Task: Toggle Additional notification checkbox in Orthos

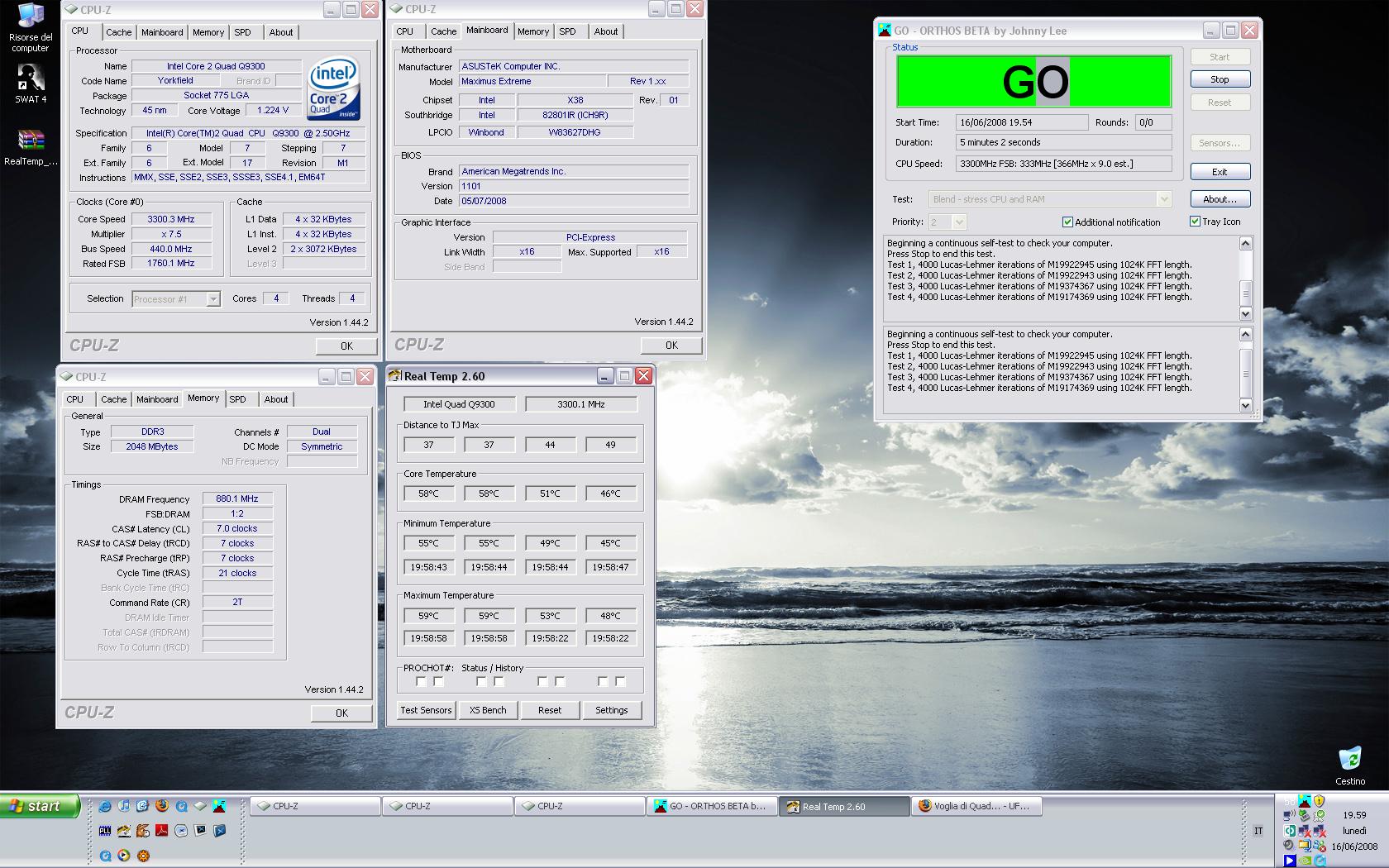Action: [x=1067, y=222]
